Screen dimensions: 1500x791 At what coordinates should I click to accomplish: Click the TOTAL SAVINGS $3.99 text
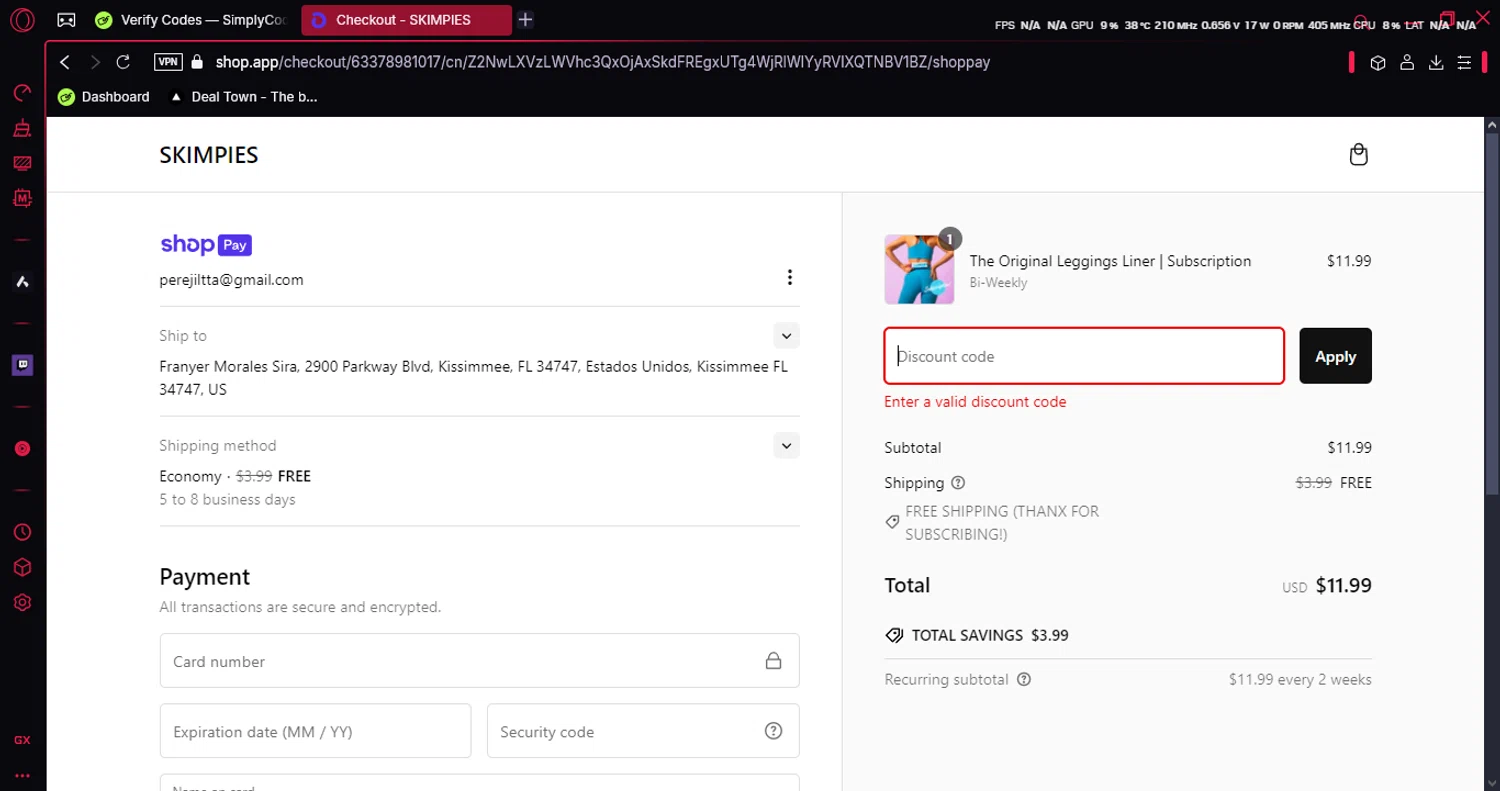pyautogui.click(x=990, y=635)
